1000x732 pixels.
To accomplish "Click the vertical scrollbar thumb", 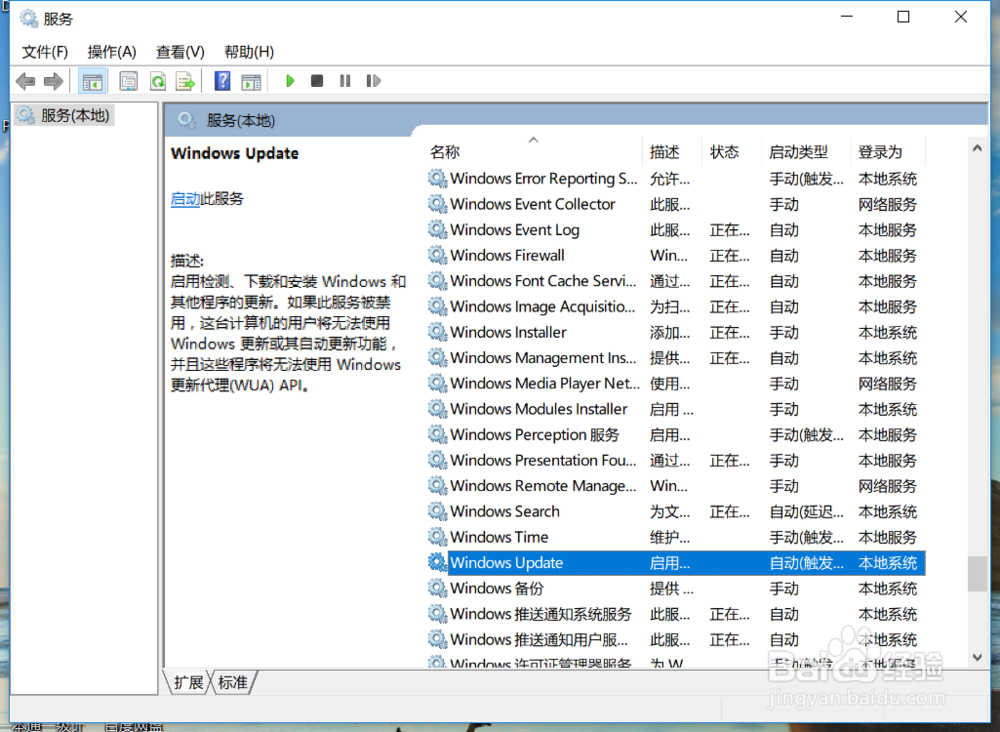I will point(977,574).
